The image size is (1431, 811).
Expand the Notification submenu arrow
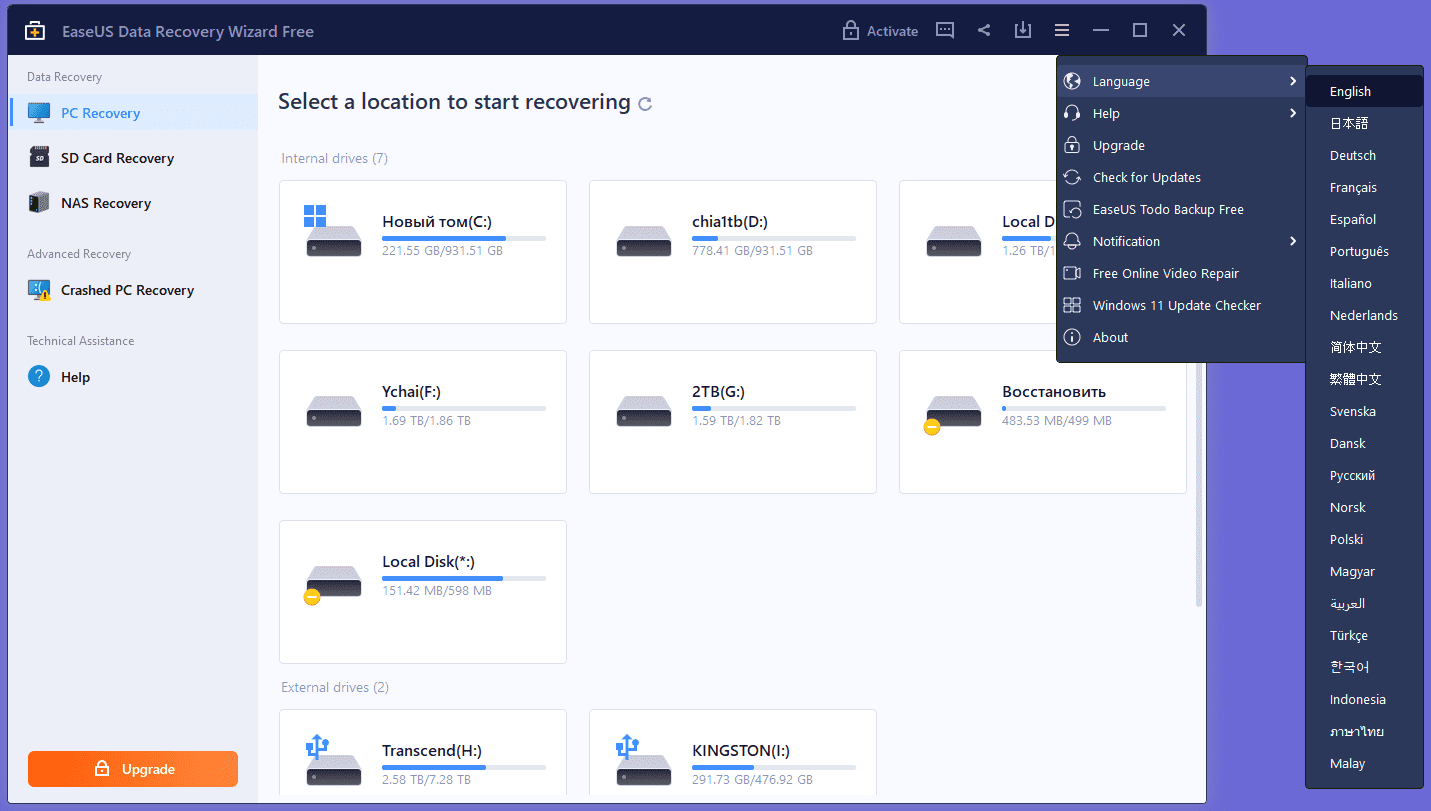(1293, 241)
